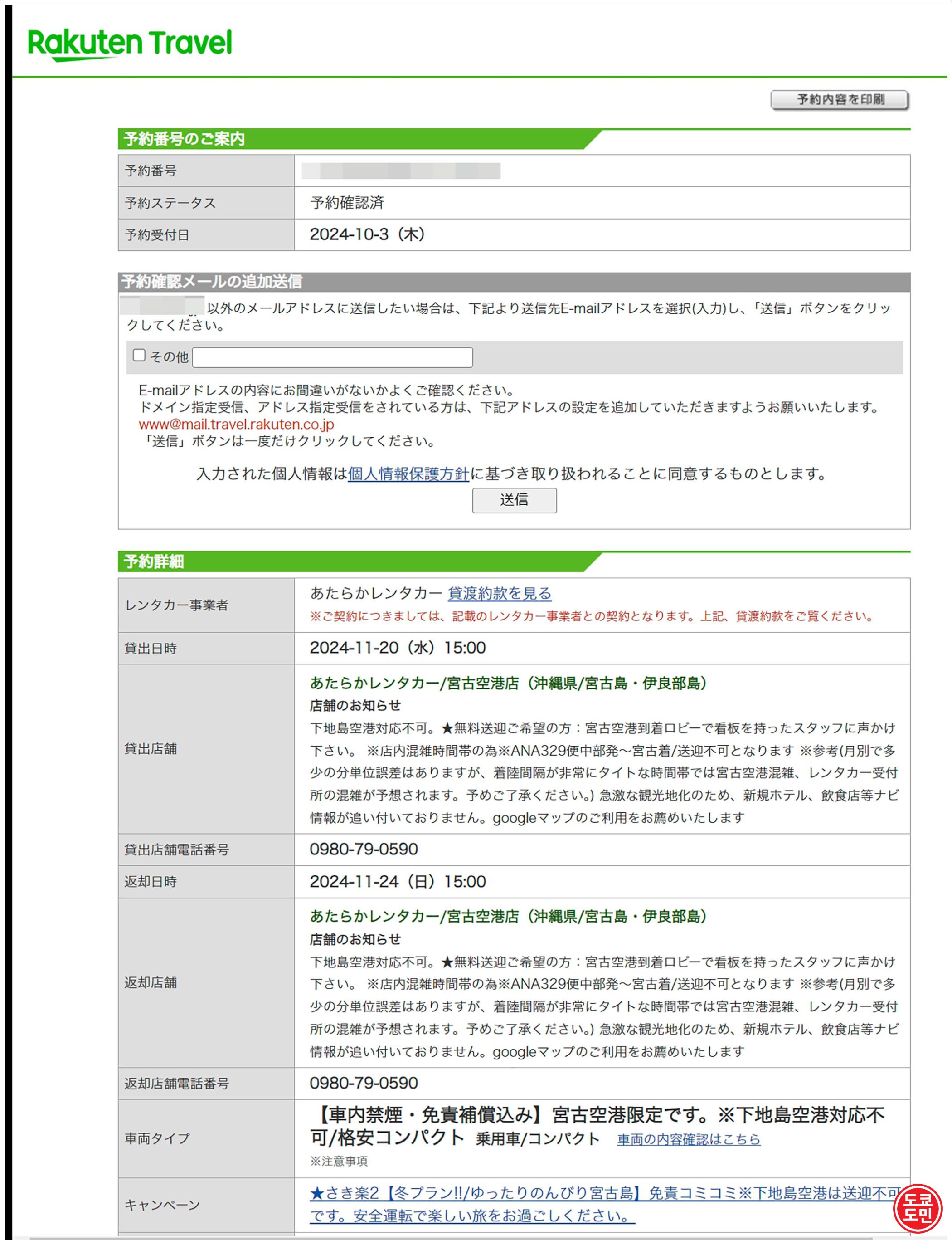Click the store name in 返却店舗 row
Image resolution: width=952 pixels, height=1245 pixels.
pyautogui.click(x=508, y=916)
